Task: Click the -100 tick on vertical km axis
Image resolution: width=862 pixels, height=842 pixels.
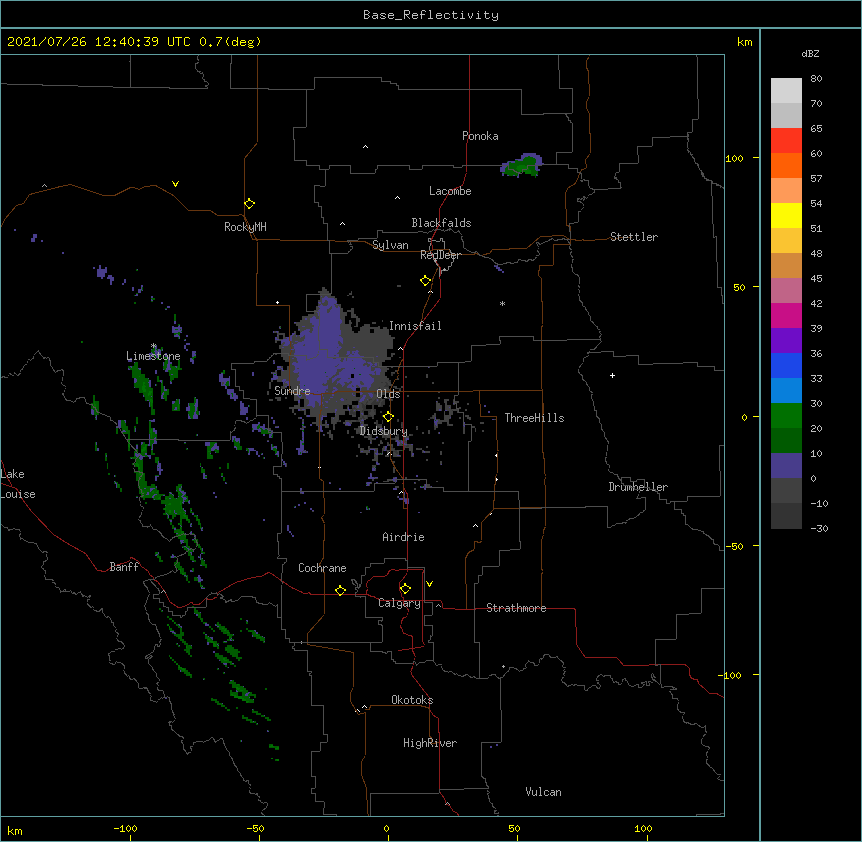Action: 731,675
